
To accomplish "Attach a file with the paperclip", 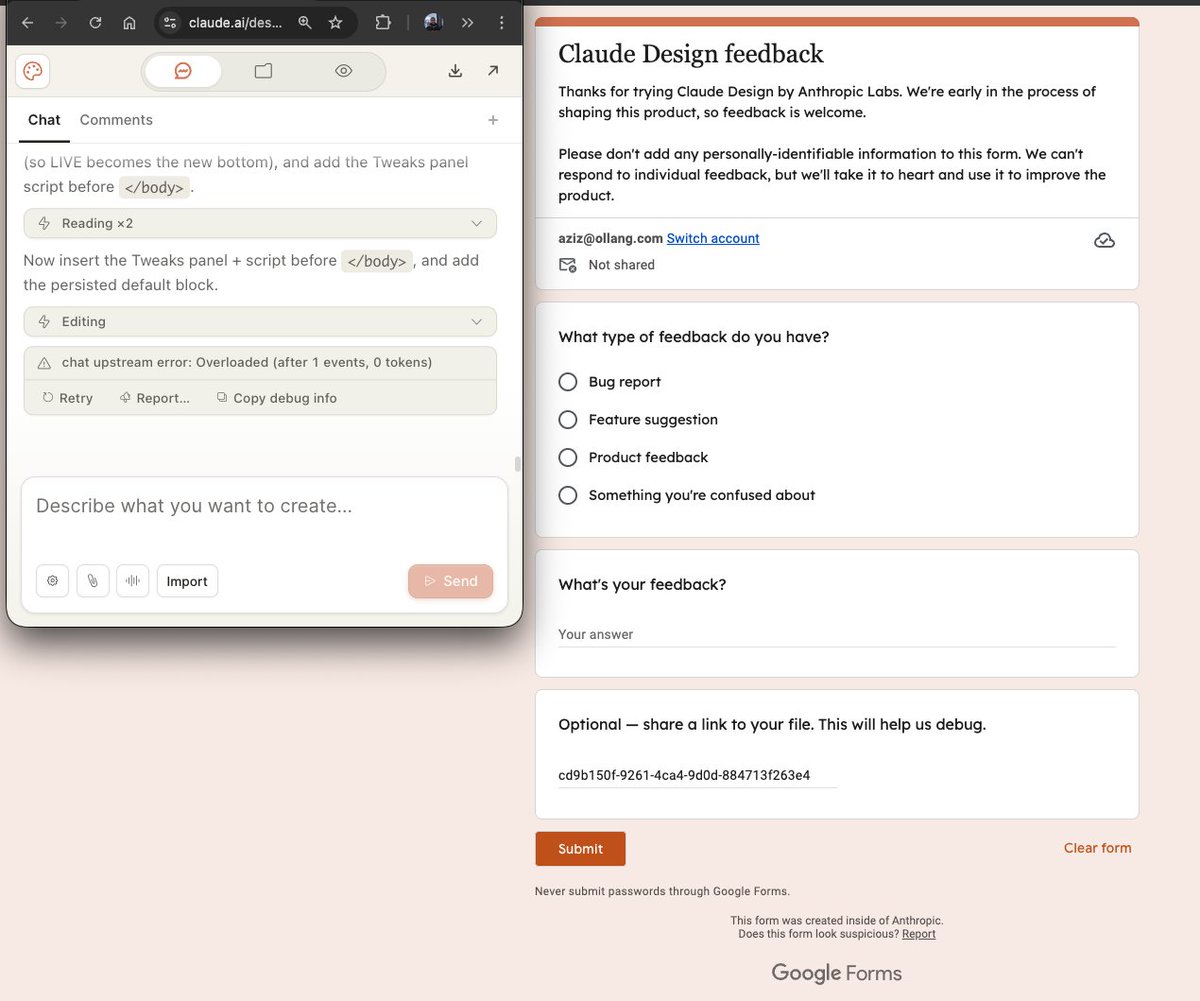I will coord(93,581).
